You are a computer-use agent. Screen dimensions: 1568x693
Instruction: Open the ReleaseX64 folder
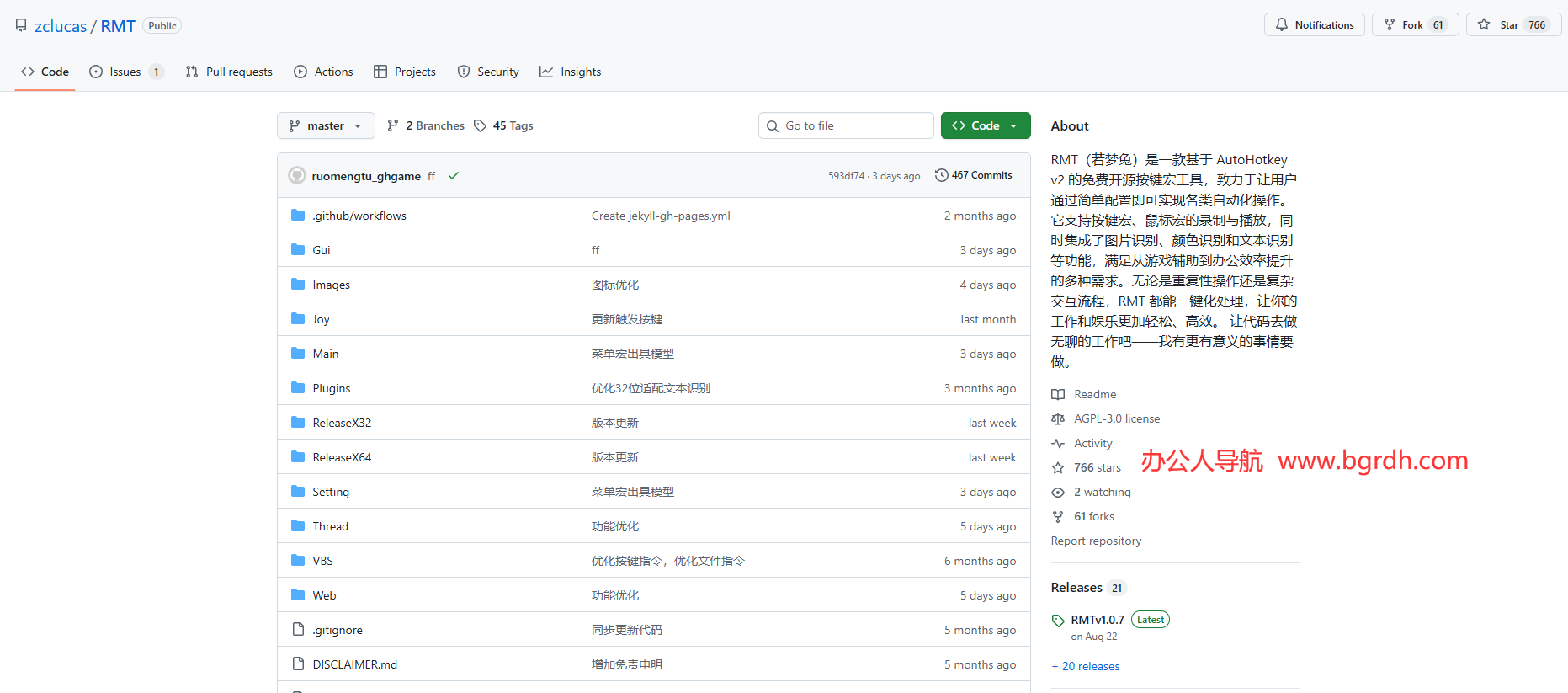[x=342, y=457]
